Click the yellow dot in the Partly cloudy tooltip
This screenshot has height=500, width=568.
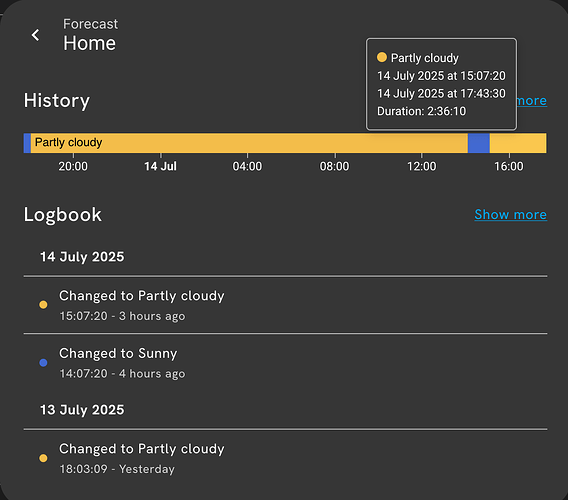coord(382,57)
